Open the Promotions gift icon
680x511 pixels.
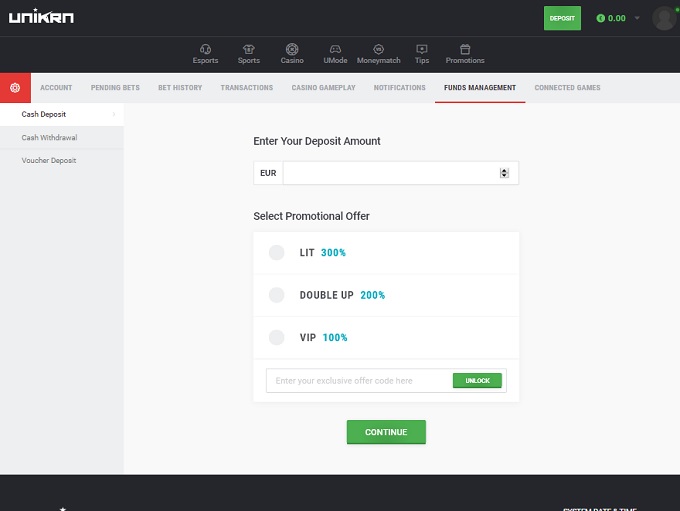(465, 49)
